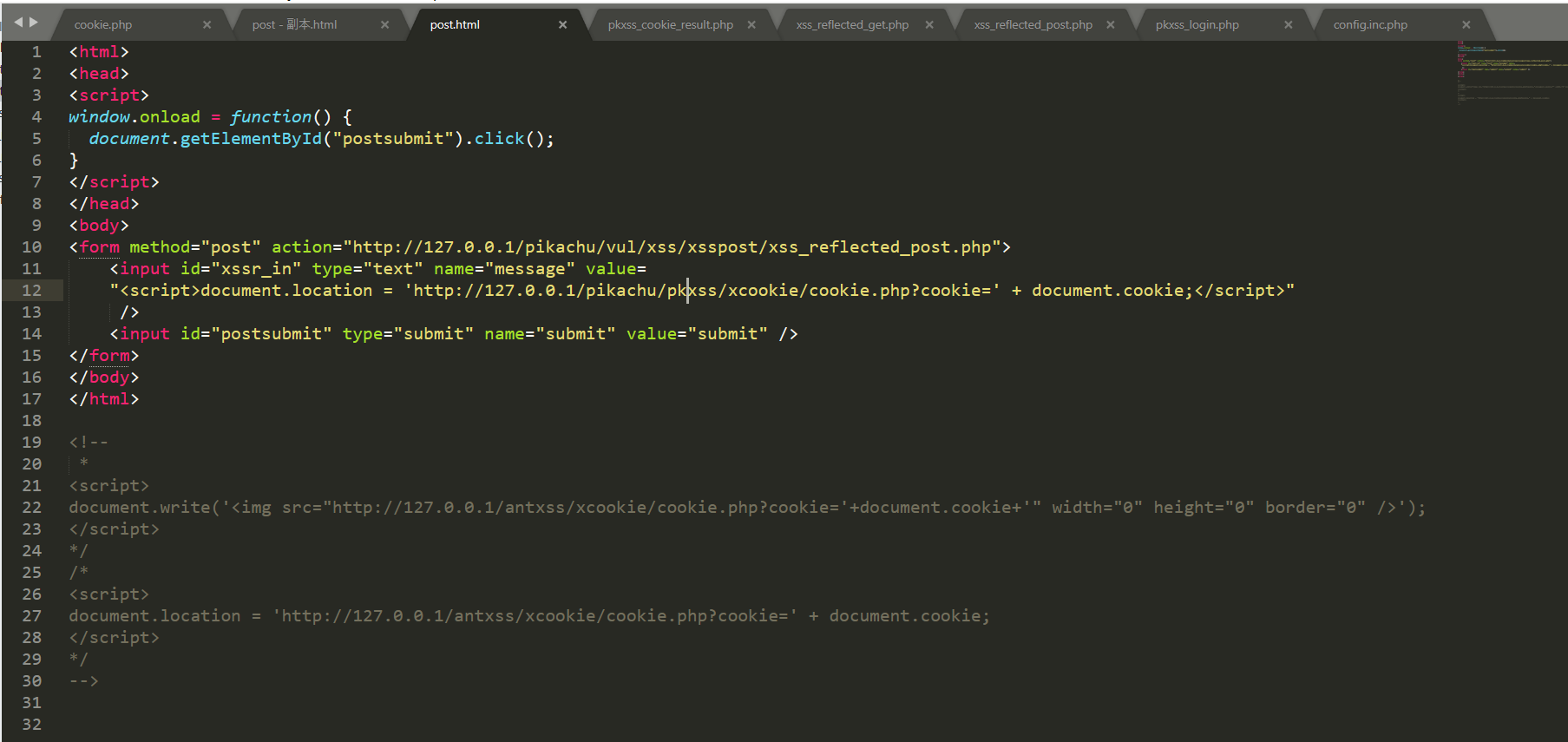This screenshot has height=742, width=1568.
Task: Click "postsubmit" id on line 14
Action: [x=272, y=333]
